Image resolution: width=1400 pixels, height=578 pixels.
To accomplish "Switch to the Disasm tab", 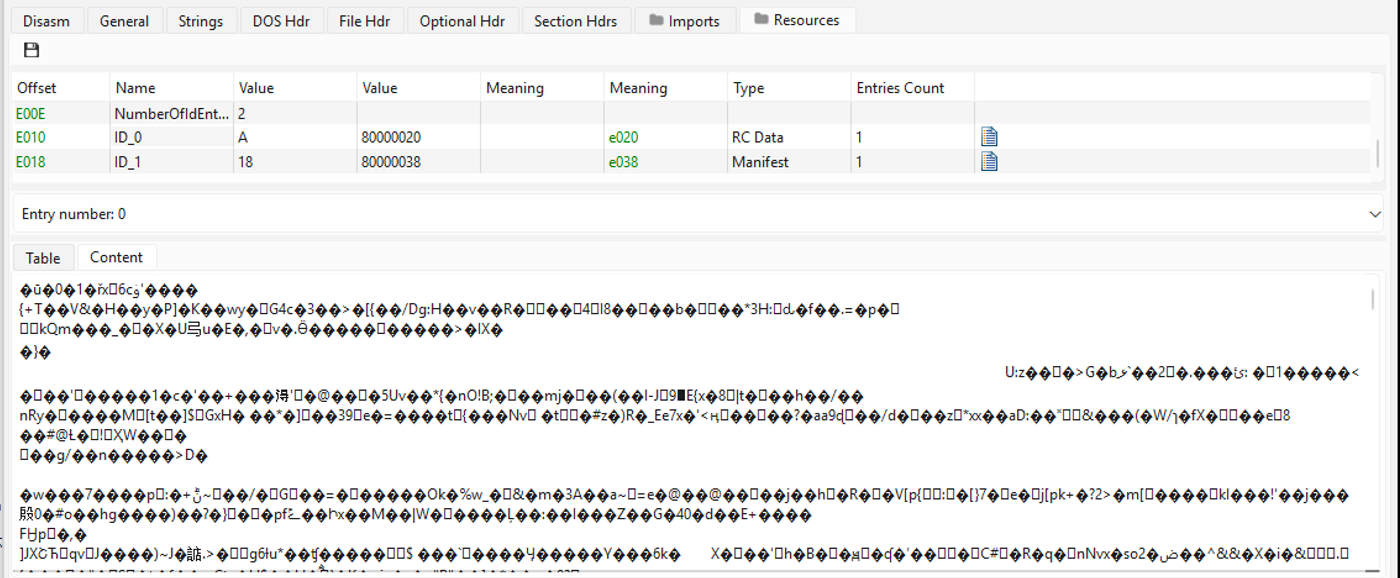I will 47,21.
